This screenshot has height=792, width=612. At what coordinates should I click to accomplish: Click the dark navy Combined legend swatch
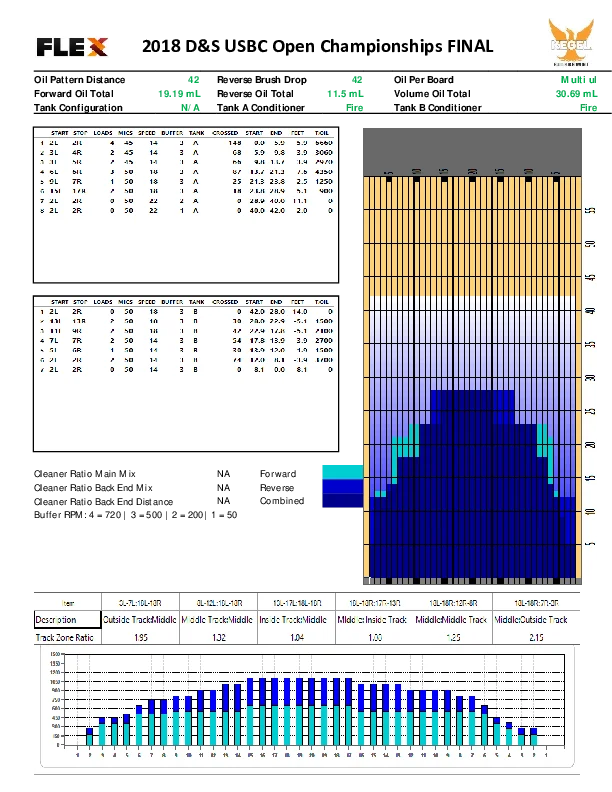[342, 500]
